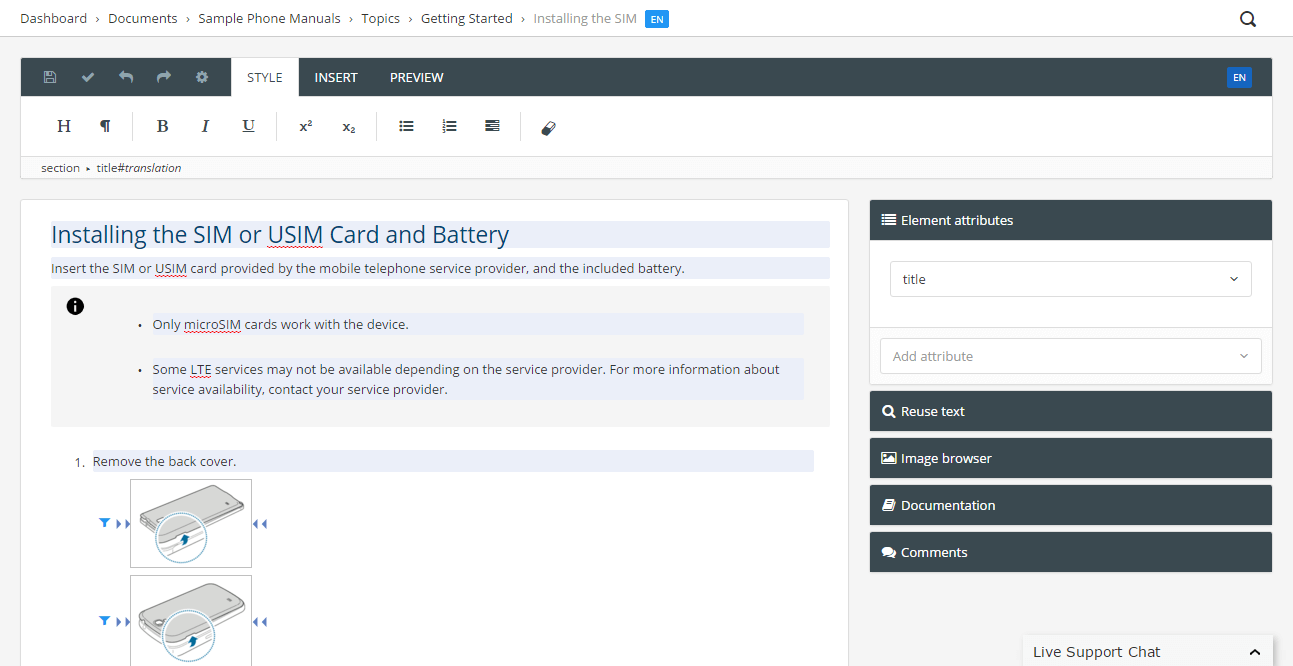Toggle italic formatting
The image size is (1293, 666).
point(205,126)
